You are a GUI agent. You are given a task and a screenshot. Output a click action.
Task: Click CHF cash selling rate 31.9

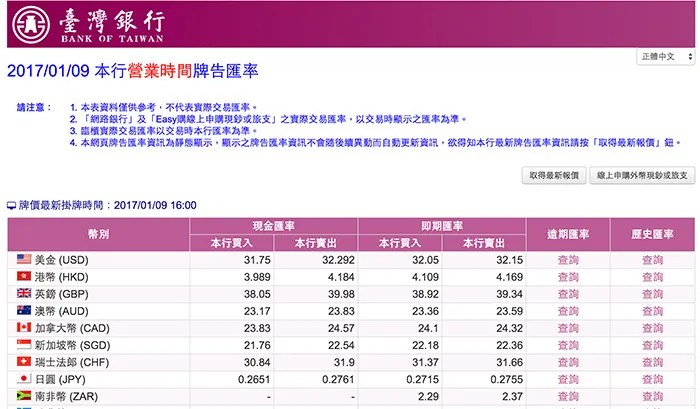[344, 362]
